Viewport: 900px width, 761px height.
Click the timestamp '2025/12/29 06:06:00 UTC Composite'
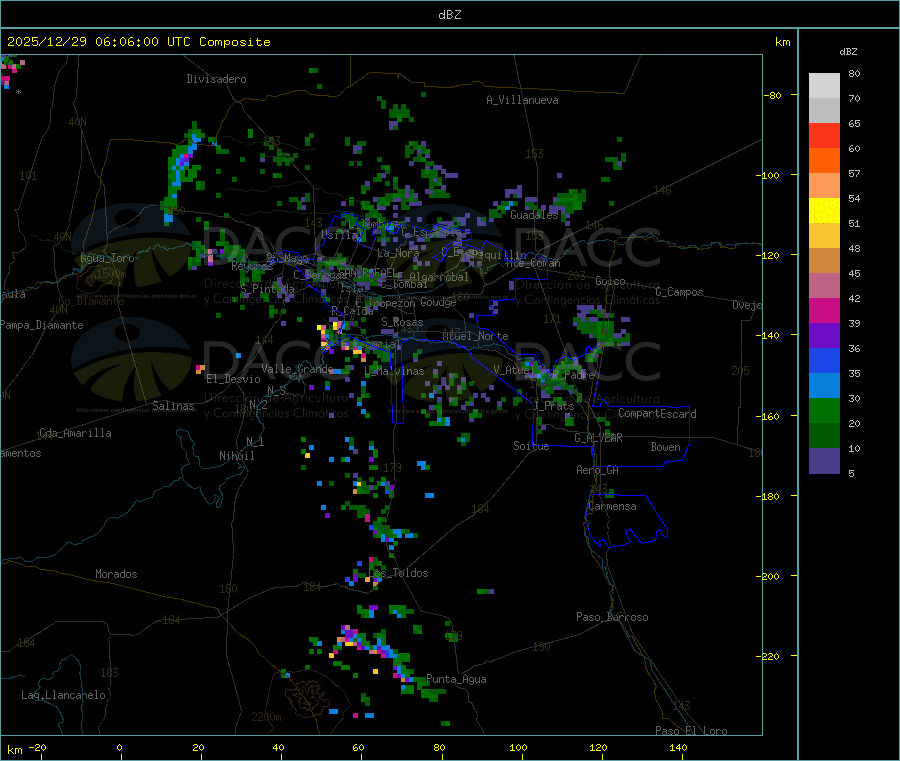[138, 42]
